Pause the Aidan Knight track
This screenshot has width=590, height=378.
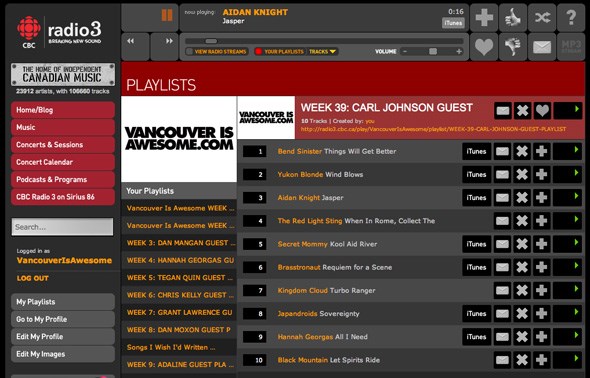pyautogui.click(x=167, y=15)
